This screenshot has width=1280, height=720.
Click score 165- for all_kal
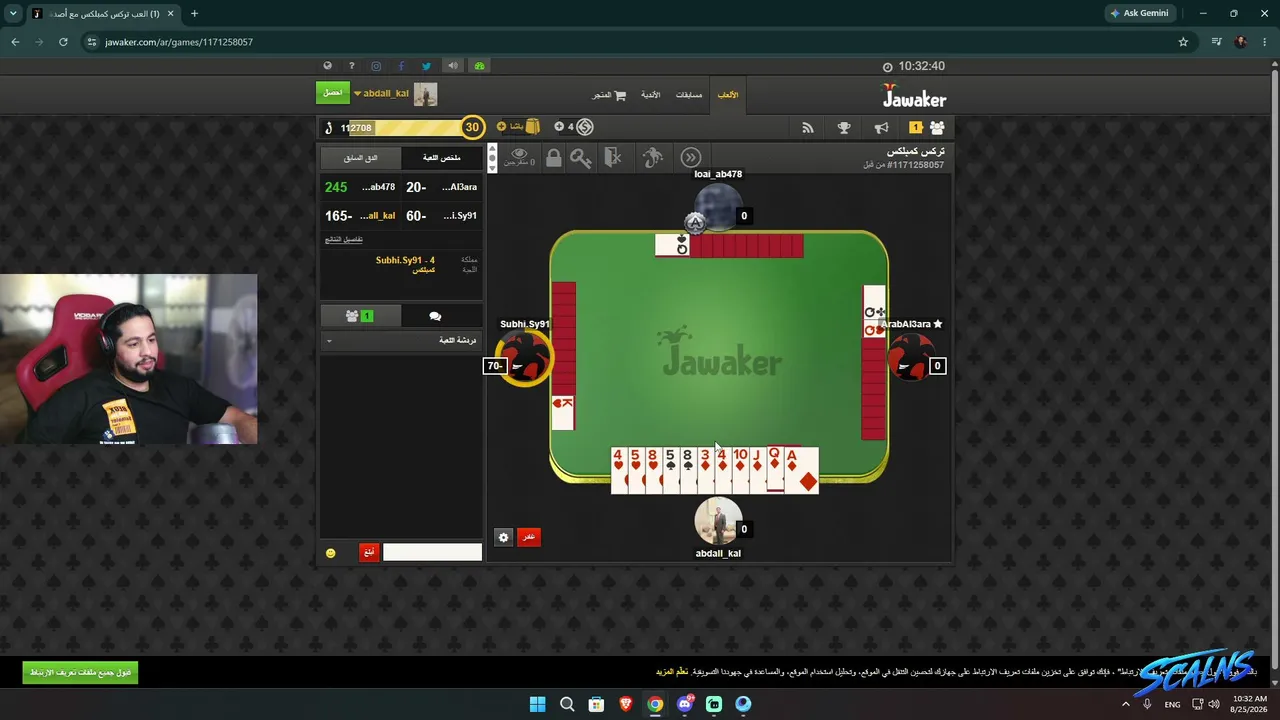[x=338, y=216]
